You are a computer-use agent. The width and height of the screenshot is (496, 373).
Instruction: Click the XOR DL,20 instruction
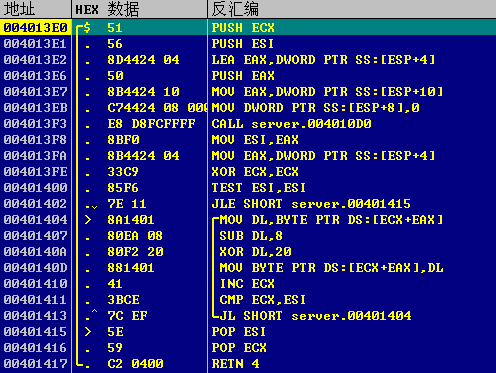(255, 252)
